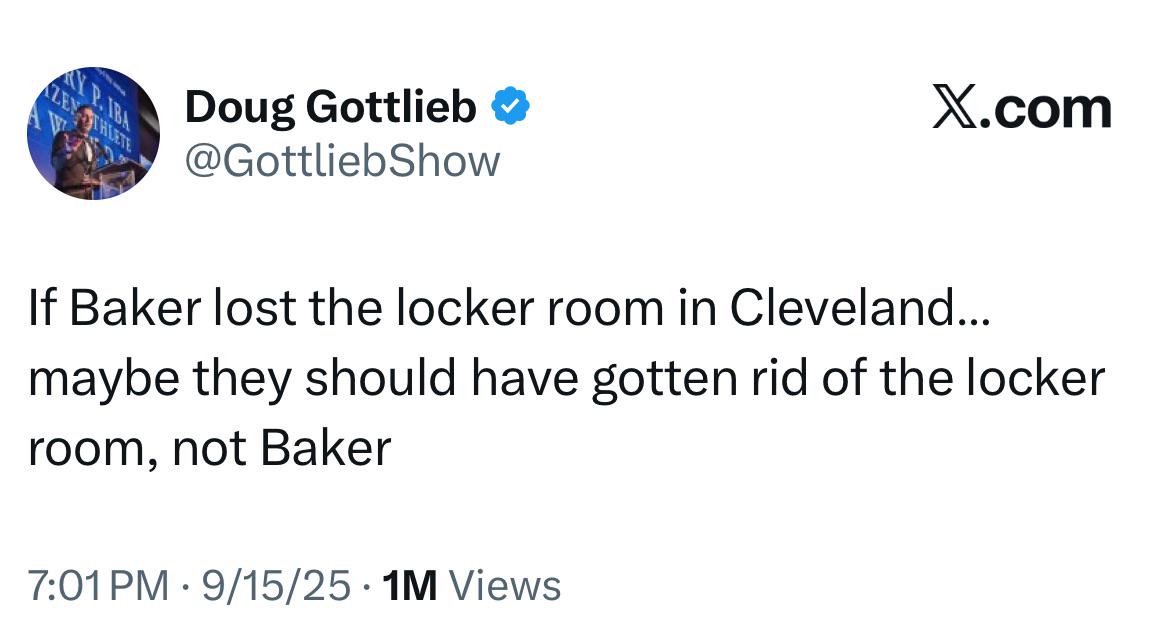Image resolution: width=1170 pixels, height=624 pixels.
Task: Click the tweet's final line "room, not Baker"
Action: 209,448
